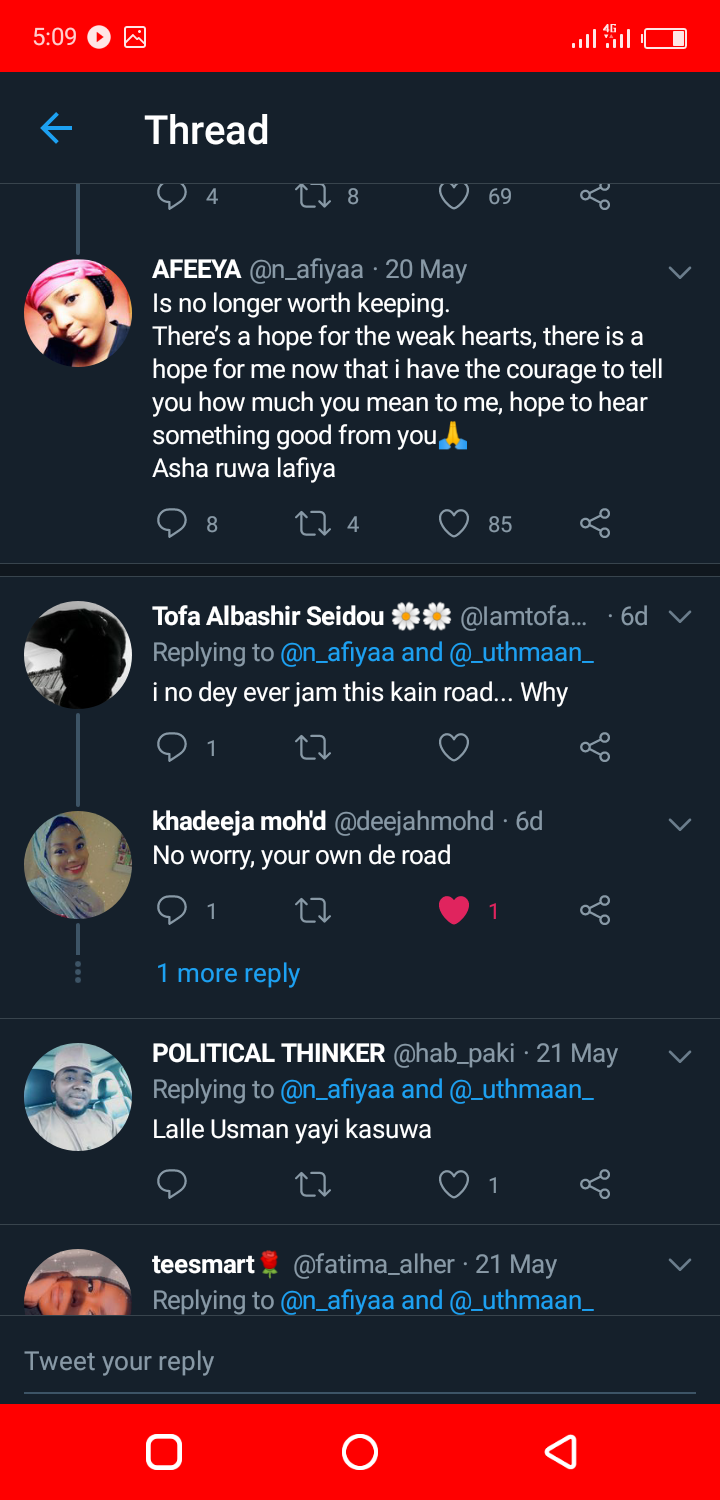Reply to AFEEYA's tweet with comment icon

click(172, 523)
